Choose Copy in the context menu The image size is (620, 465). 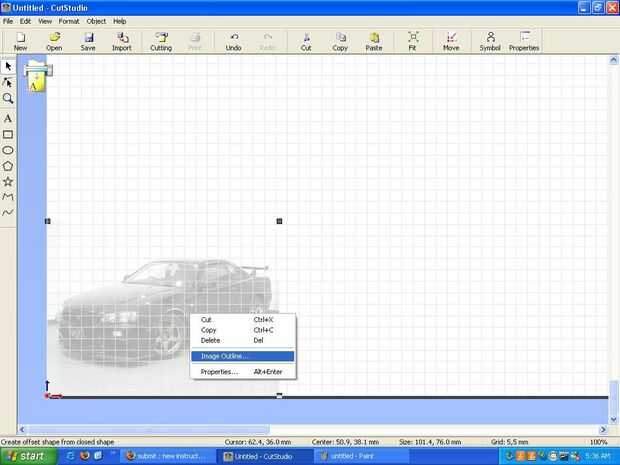click(242, 330)
